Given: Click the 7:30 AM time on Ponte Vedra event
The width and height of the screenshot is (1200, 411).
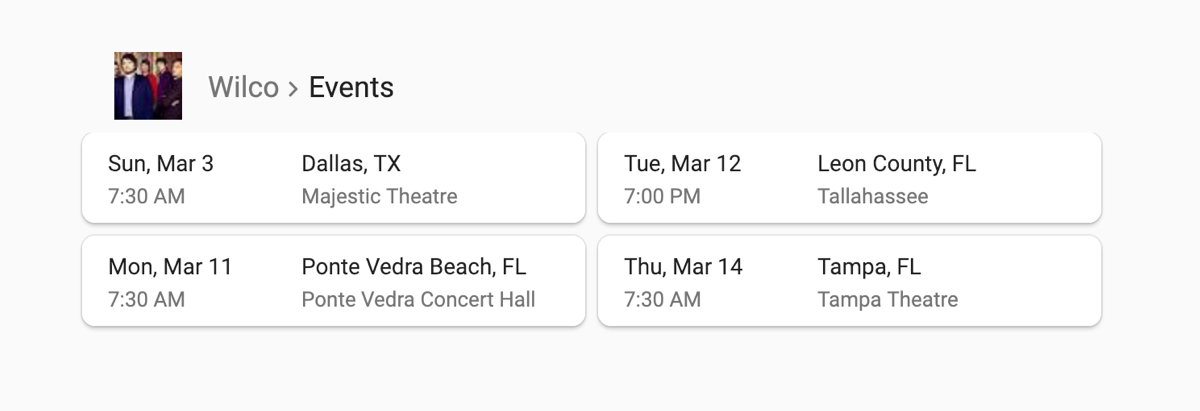Looking at the screenshot, I should (x=146, y=299).
